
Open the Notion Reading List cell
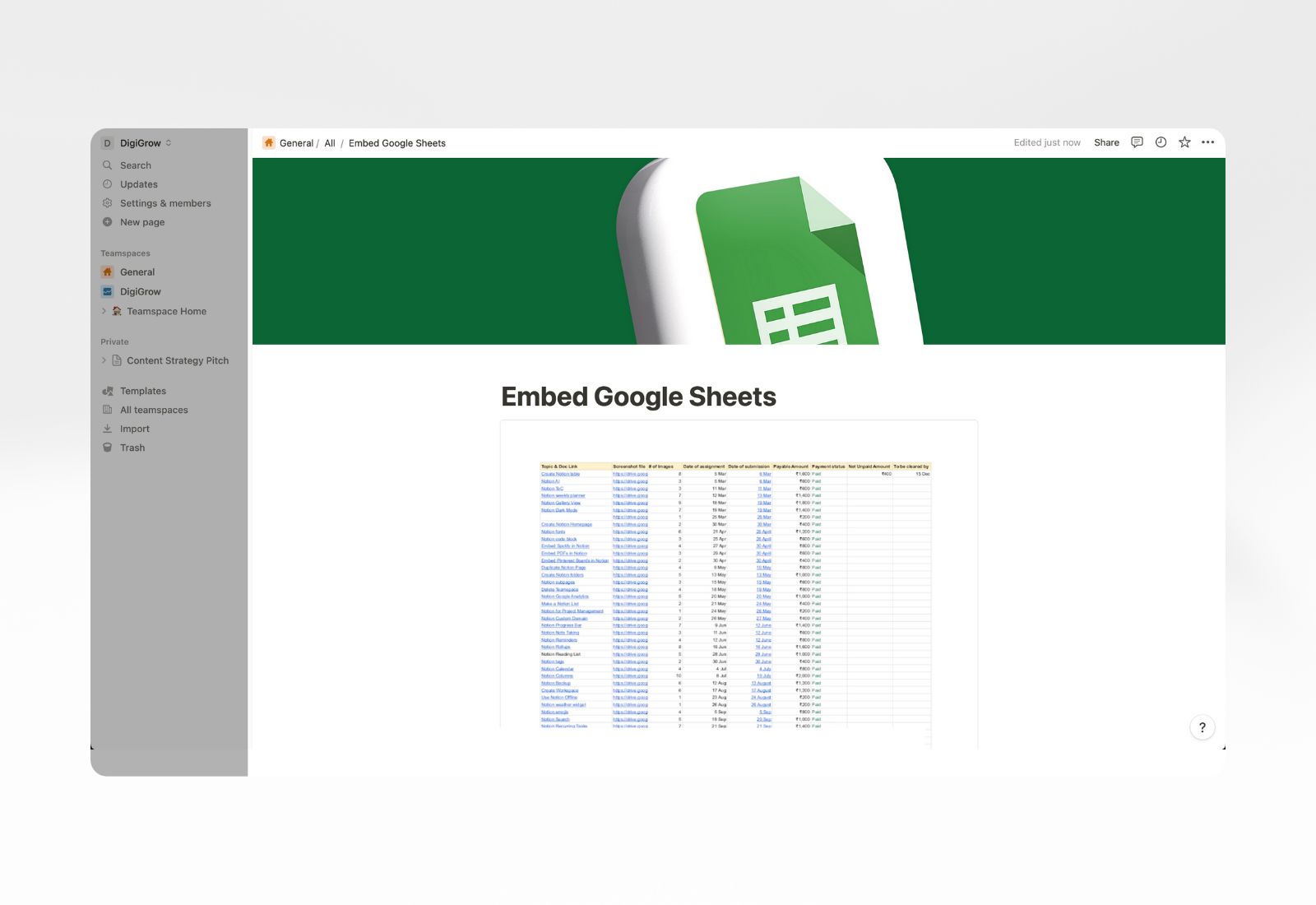coord(560,654)
